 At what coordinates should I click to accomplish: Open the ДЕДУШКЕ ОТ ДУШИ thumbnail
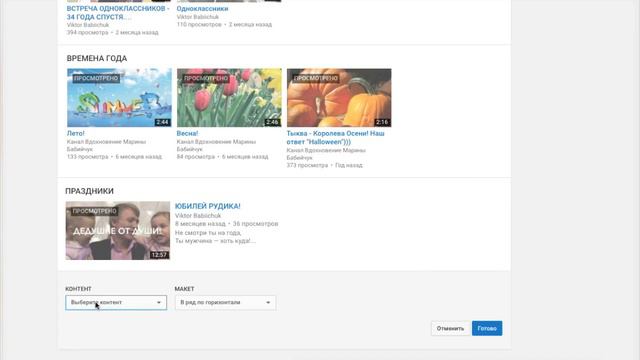(118, 230)
